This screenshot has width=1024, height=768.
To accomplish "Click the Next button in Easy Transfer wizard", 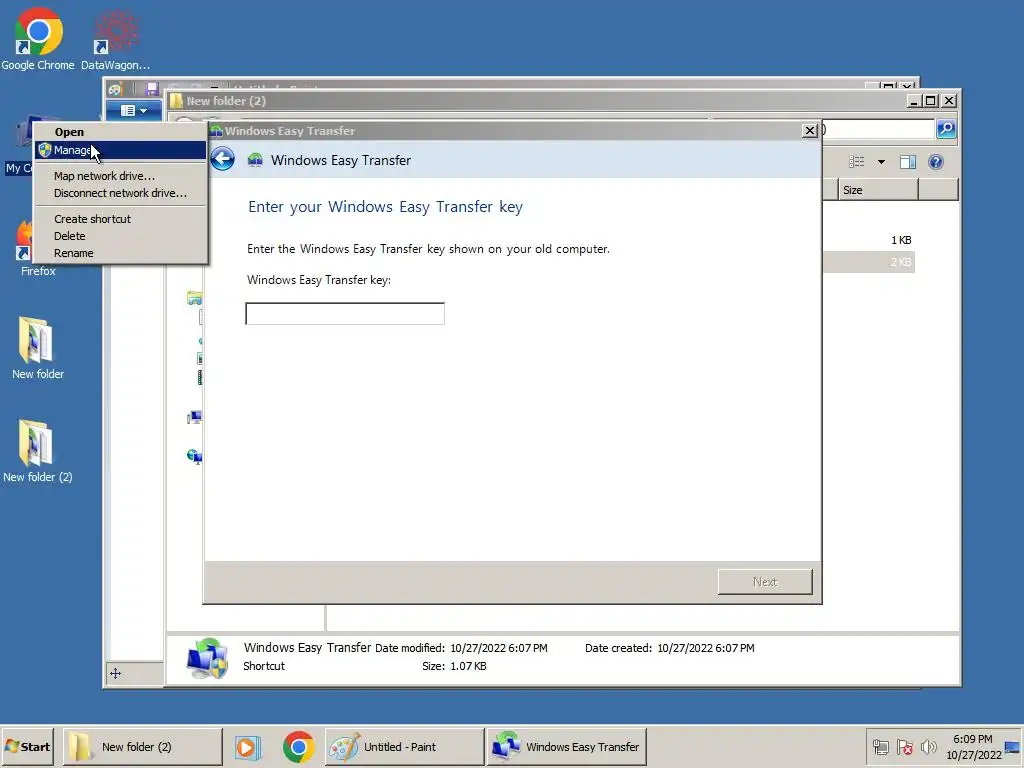I will [x=765, y=582].
